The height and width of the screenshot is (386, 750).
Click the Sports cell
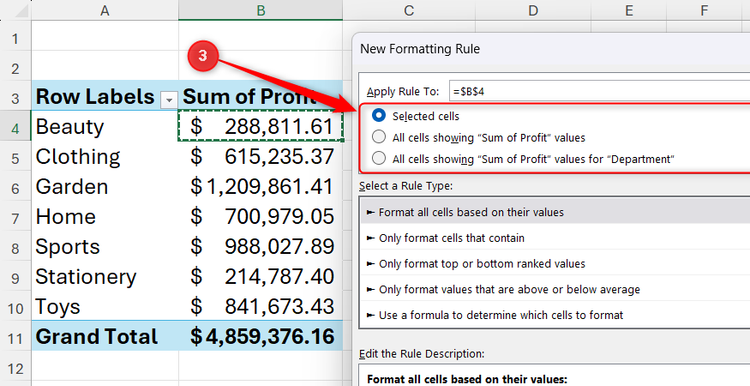click(x=105, y=247)
